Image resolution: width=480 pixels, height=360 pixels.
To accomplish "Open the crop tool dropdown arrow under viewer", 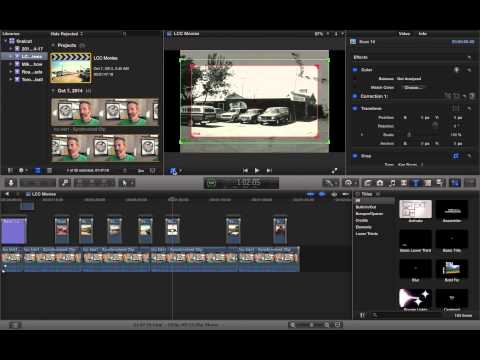I will [x=181, y=171].
